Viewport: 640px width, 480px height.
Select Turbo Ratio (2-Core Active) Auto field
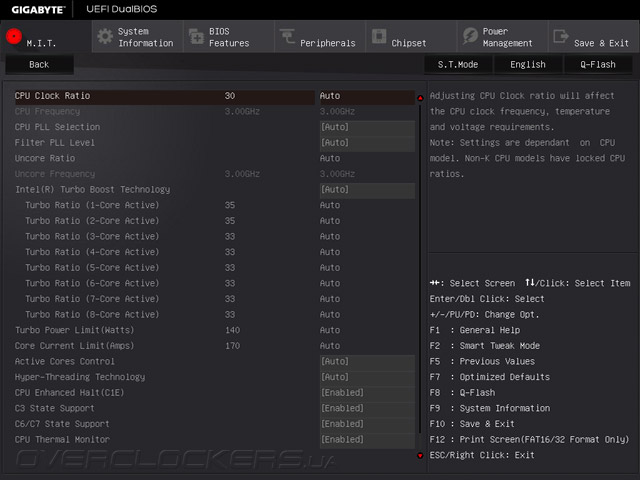[330, 221]
